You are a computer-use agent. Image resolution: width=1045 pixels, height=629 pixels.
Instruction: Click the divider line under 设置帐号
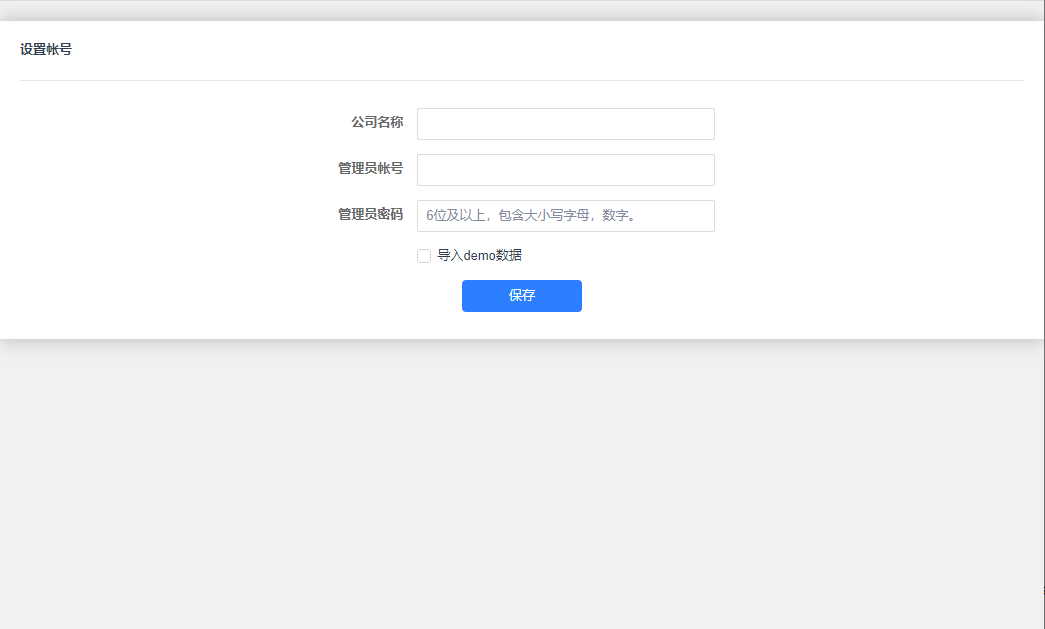click(522, 80)
